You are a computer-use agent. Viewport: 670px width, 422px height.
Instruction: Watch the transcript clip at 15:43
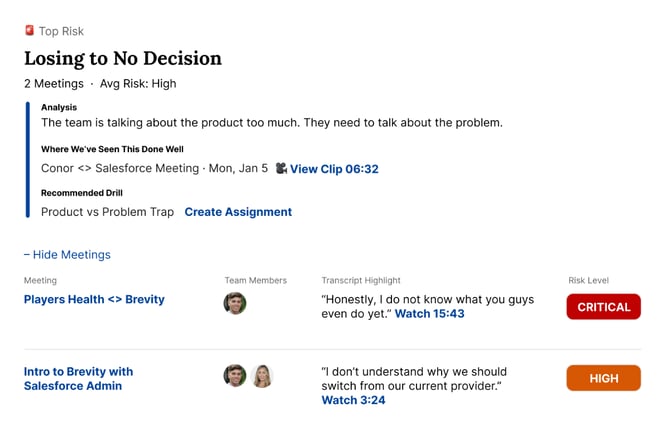coord(430,314)
